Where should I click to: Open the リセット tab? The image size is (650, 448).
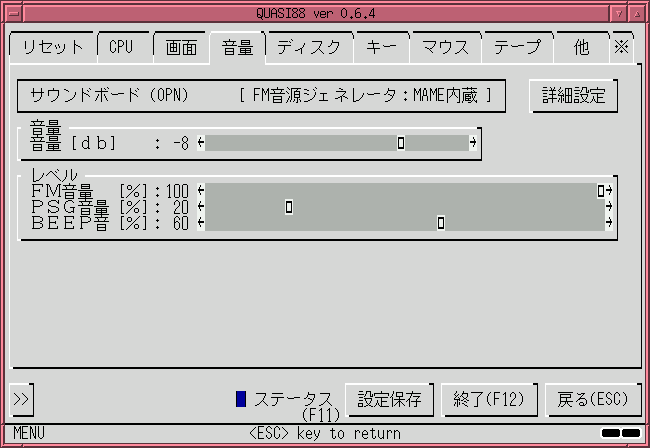click(53, 47)
